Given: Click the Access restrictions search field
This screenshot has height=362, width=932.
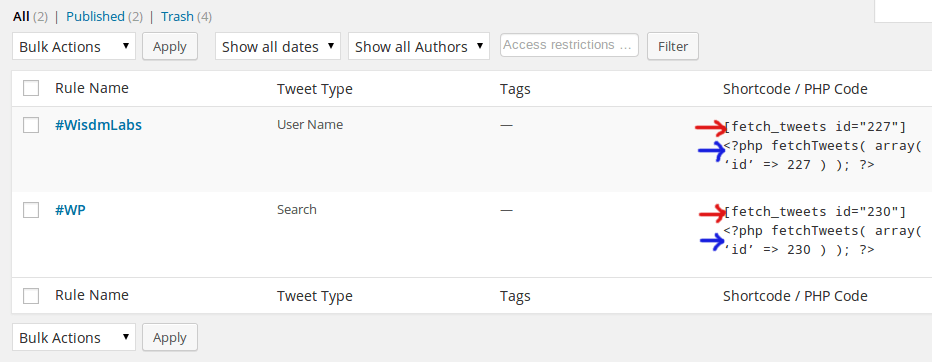Looking at the screenshot, I should [x=569, y=45].
